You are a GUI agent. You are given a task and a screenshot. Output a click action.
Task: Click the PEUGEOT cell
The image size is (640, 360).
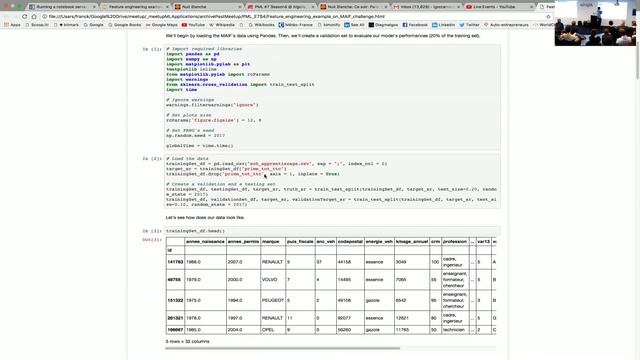(x=273, y=300)
